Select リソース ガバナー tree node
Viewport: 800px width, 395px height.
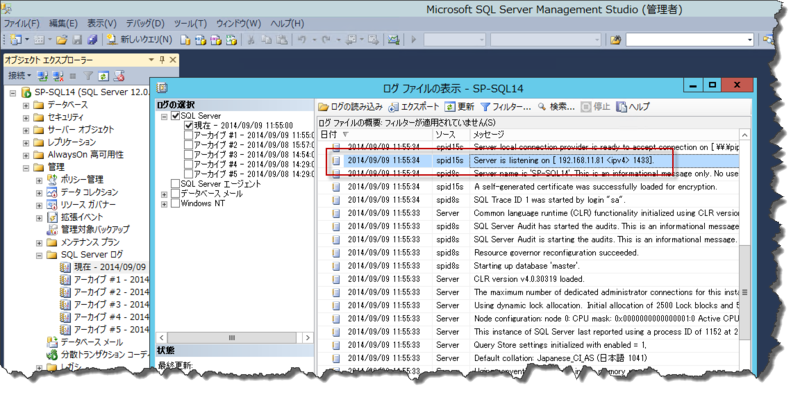88,205
